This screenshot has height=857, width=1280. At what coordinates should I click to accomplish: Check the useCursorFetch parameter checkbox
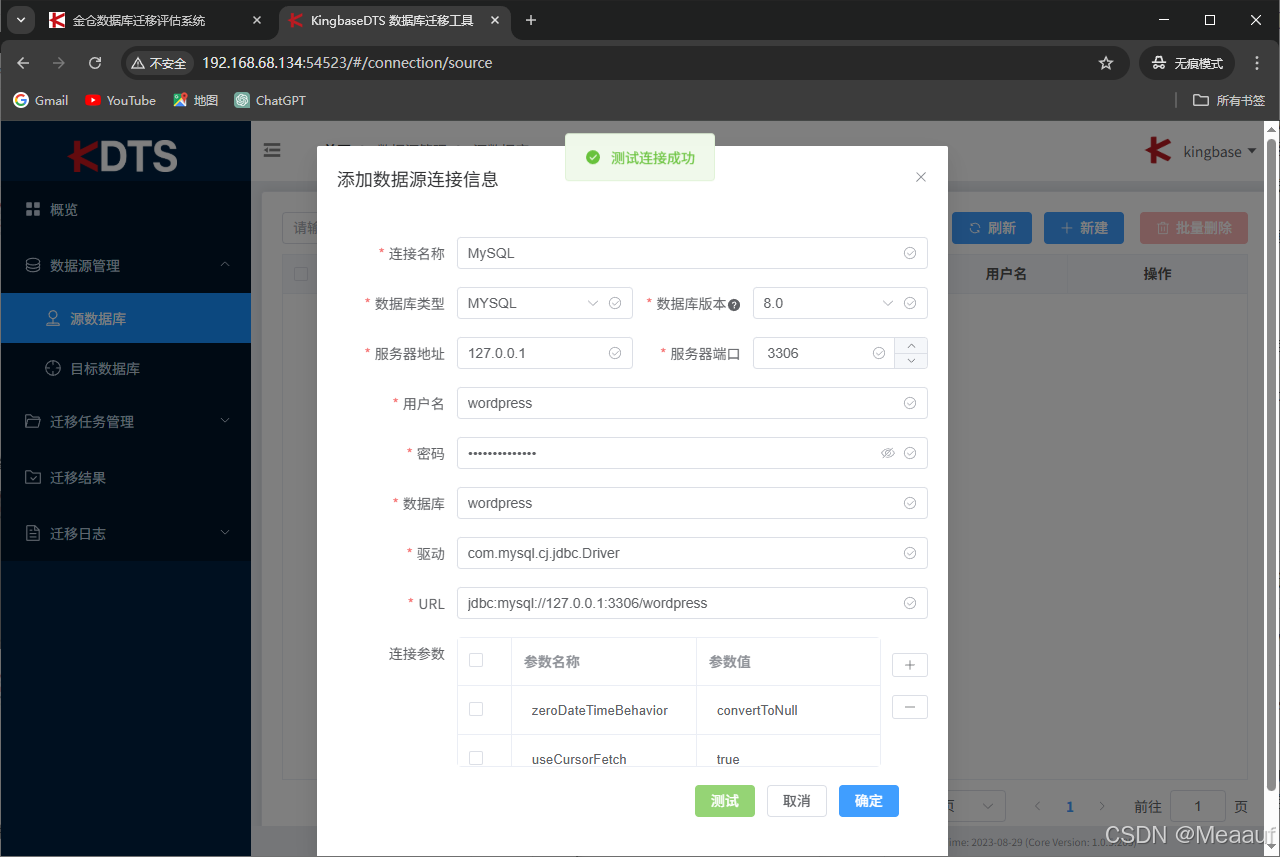click(x=476, y=758)
